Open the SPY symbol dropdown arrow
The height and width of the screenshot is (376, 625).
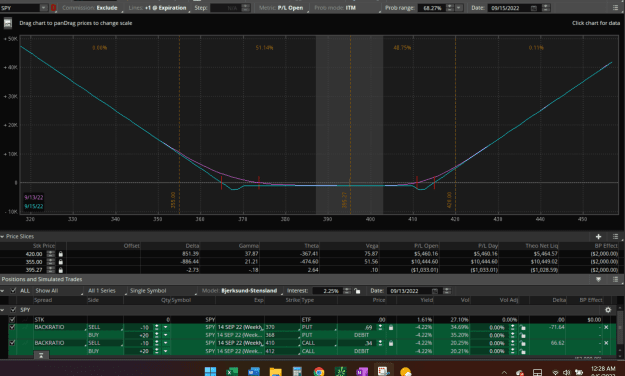click(43, 8)
